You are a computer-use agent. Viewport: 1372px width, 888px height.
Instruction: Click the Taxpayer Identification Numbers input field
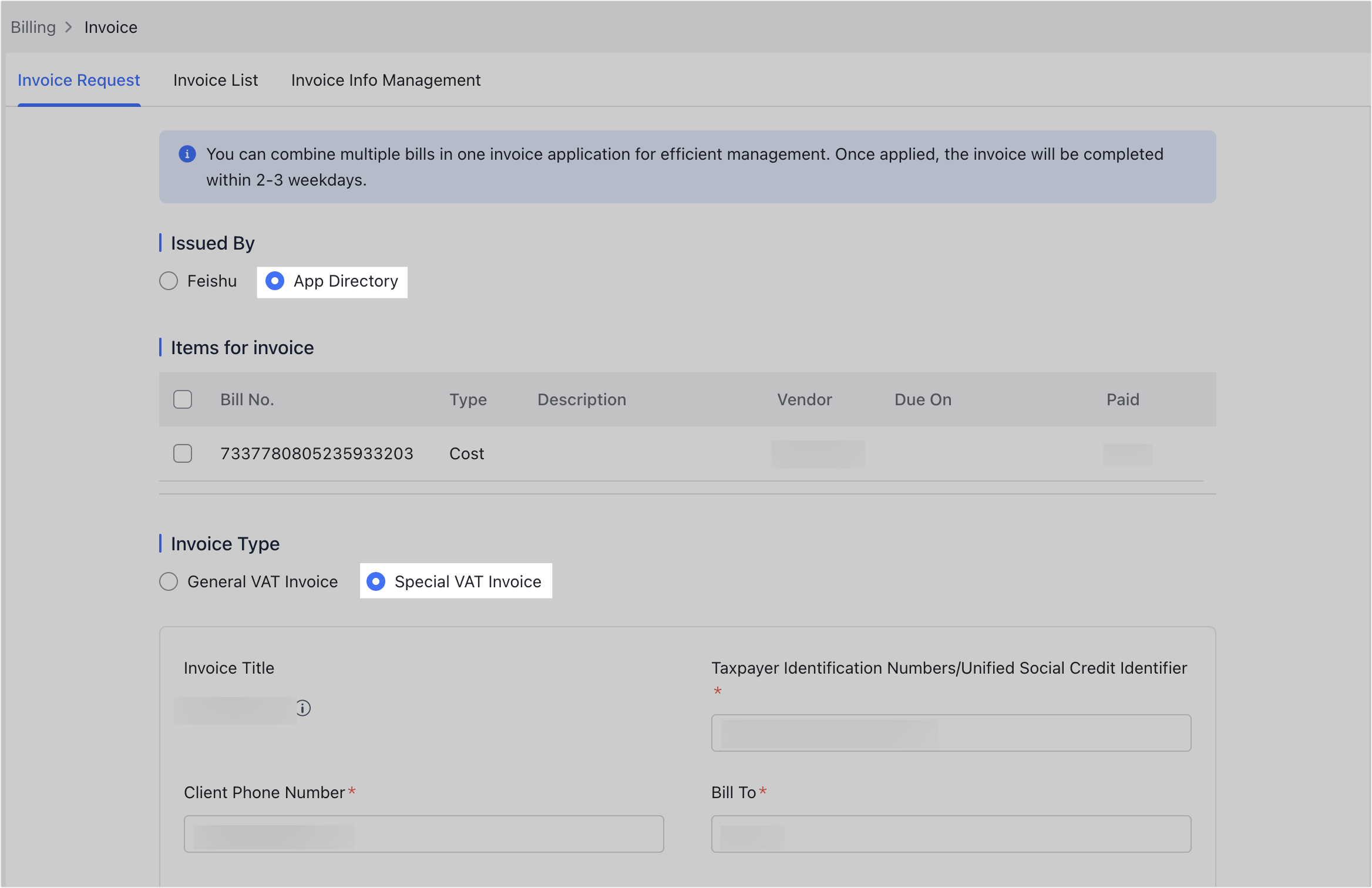pos(950,732)
